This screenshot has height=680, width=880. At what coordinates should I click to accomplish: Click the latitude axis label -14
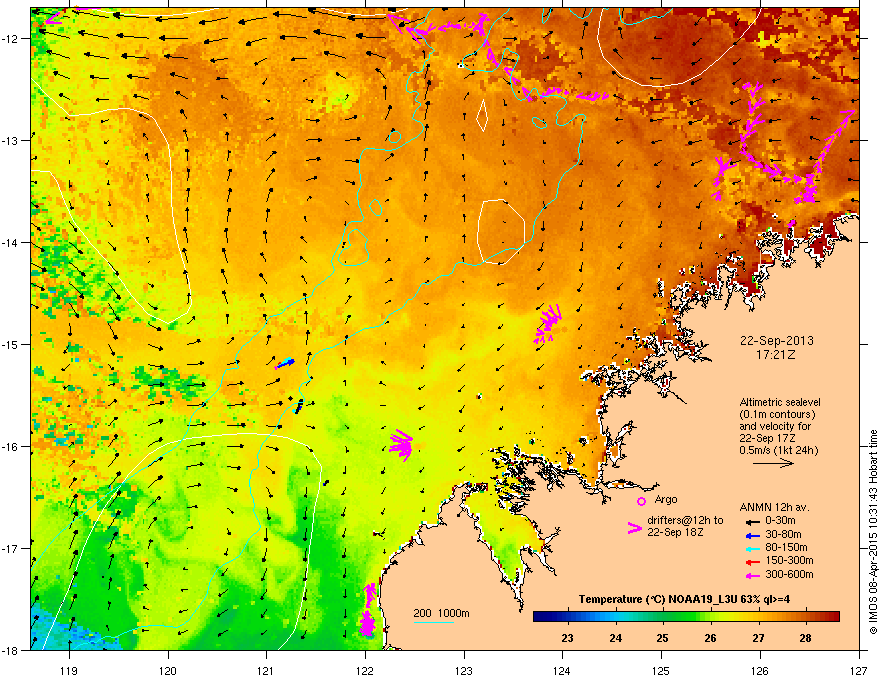coord(10,242)
